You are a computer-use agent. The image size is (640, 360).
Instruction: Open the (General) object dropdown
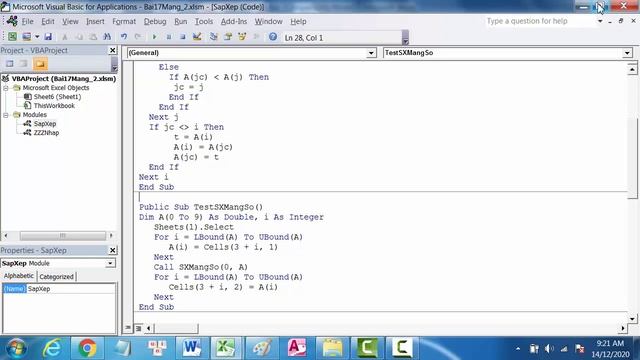[371, 53]
